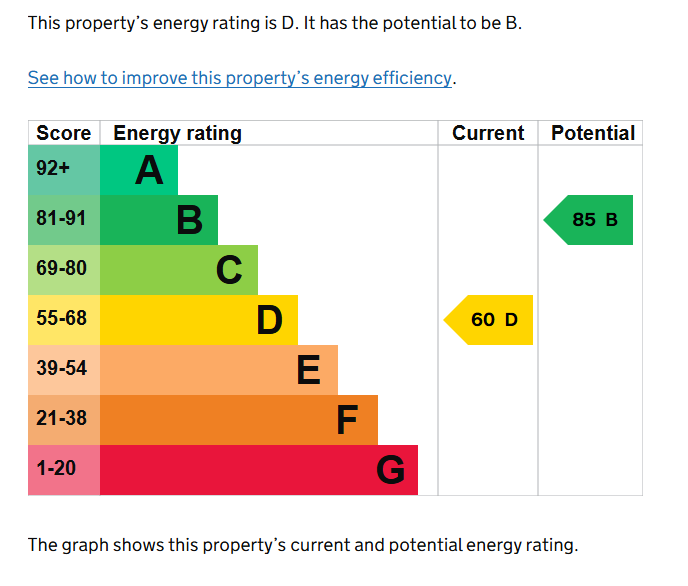688x586 pixels.
Task: Click the Current column header
Action: (x=488, y=133)
